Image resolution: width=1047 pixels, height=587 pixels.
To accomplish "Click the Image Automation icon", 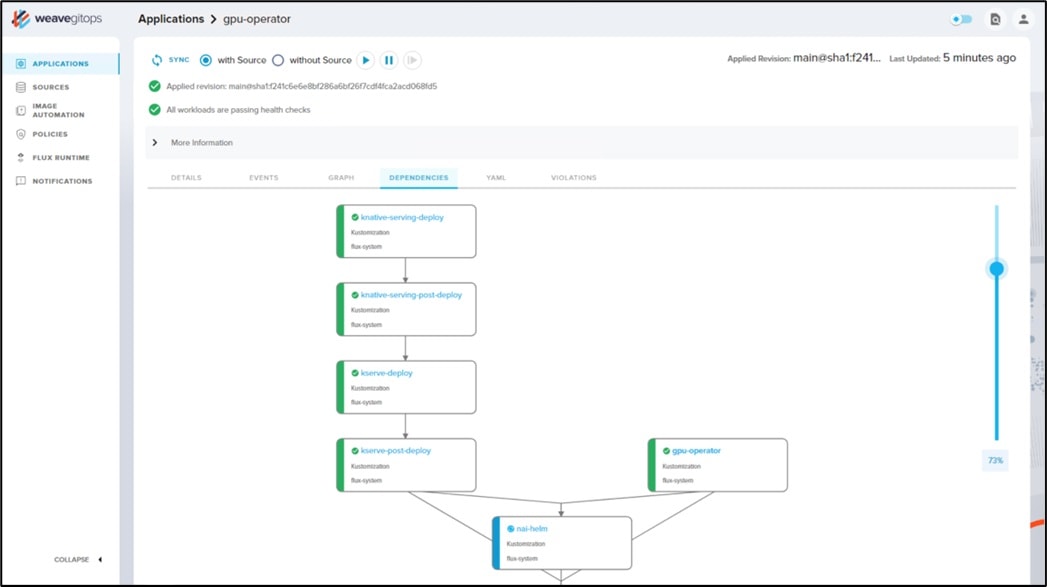I will coord(21,110).
